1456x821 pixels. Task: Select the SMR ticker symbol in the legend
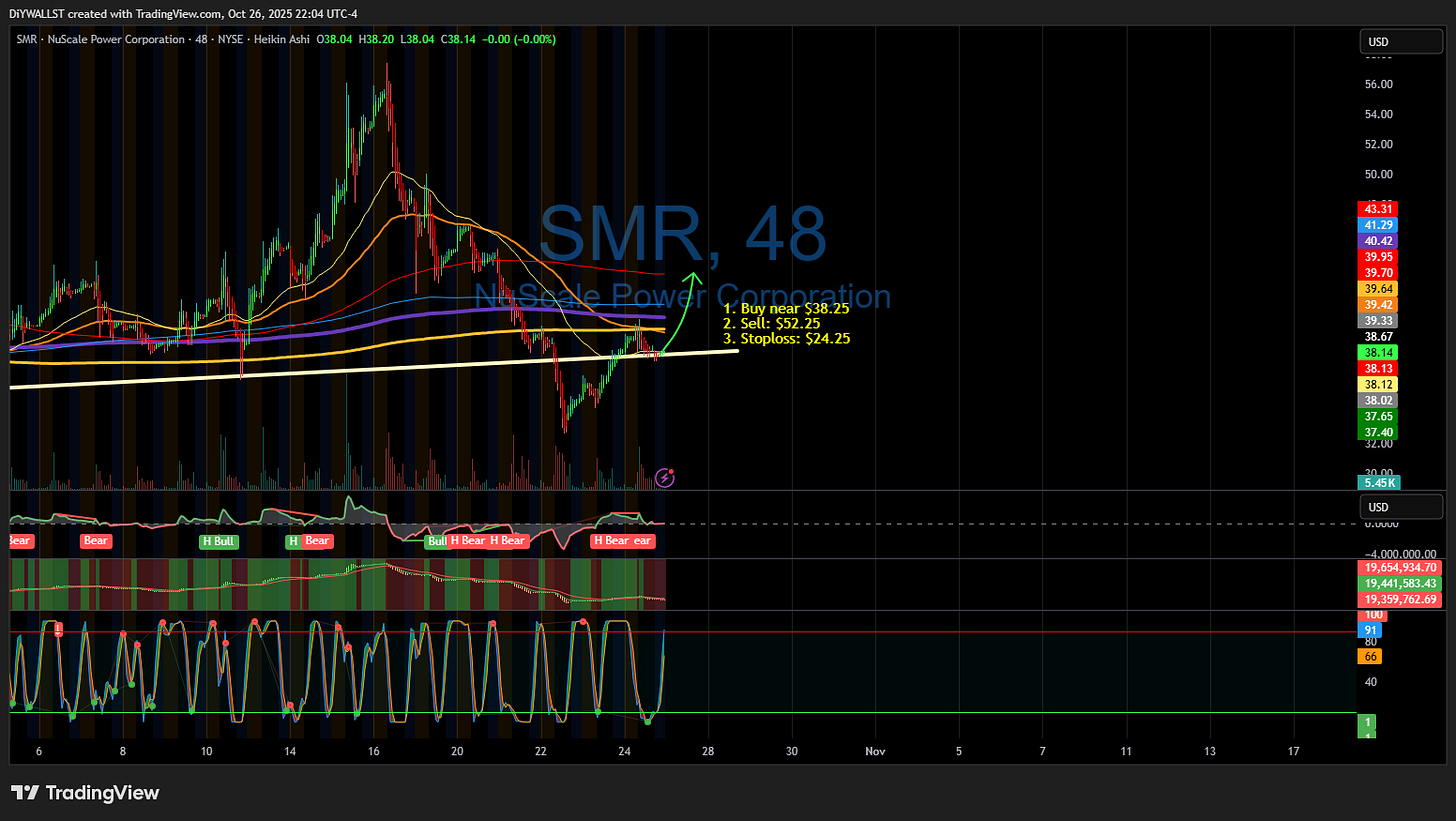click(25, 39)
